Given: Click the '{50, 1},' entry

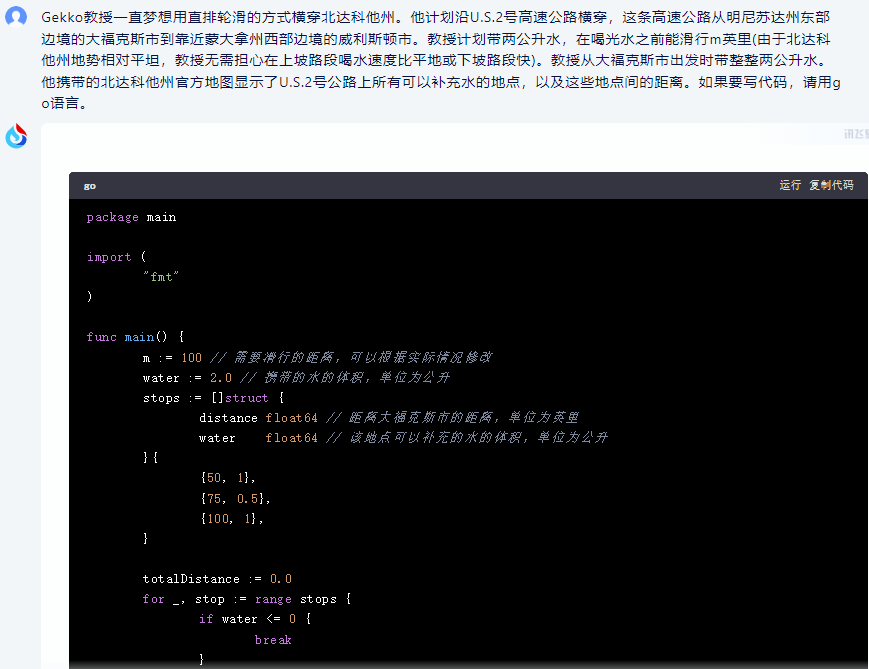Looking at the screenshot, I should [228, 478].
